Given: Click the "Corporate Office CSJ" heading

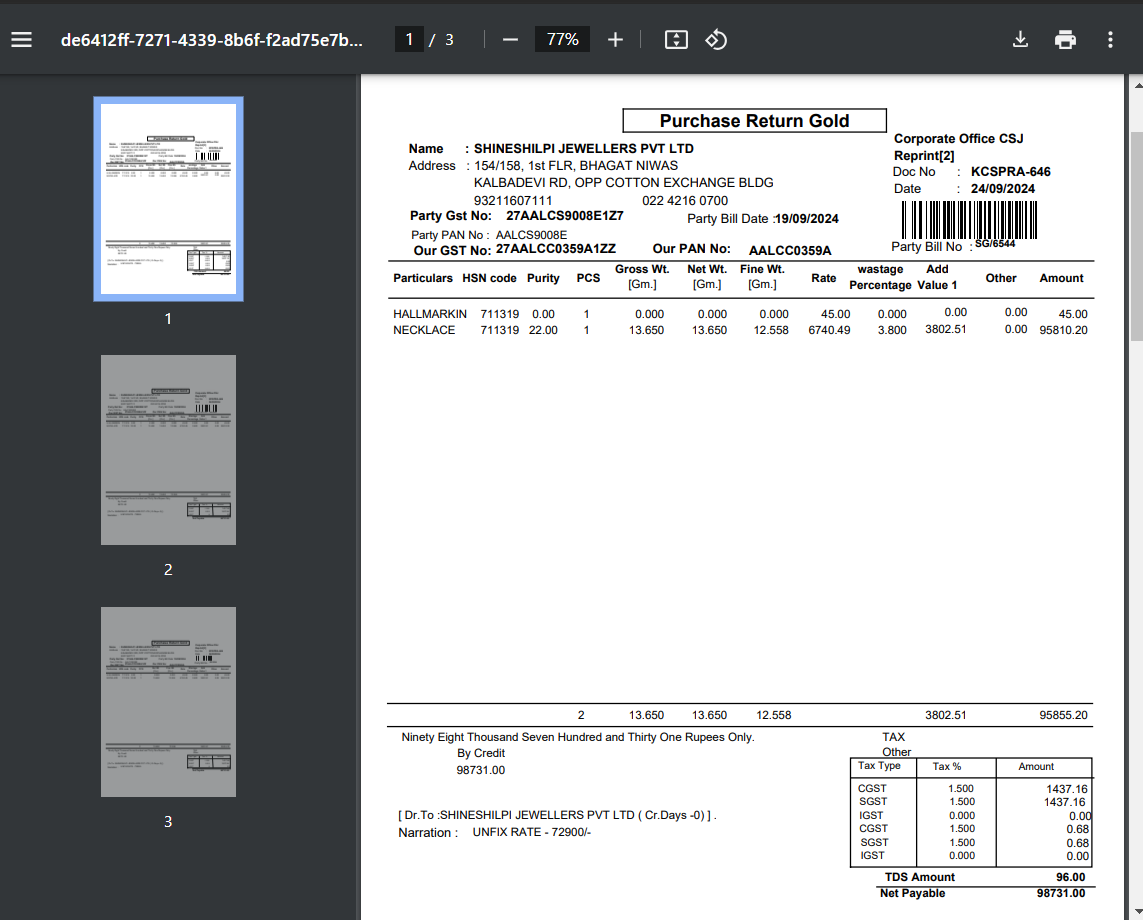Looking at the screenshot, I should tap(959, 139).
